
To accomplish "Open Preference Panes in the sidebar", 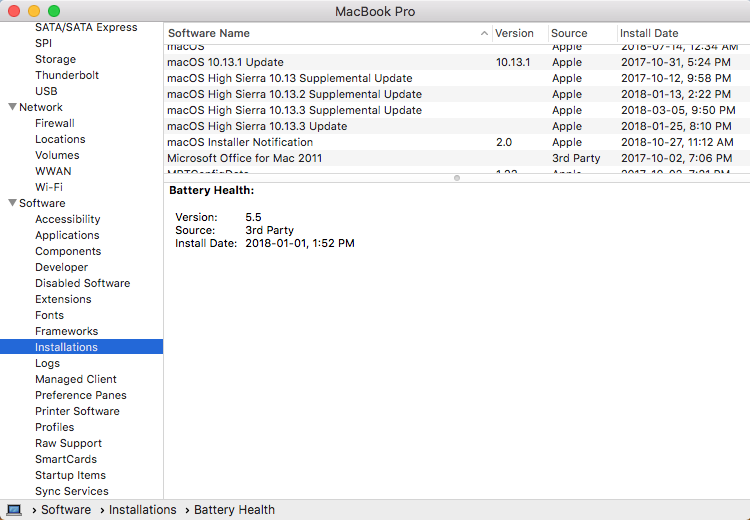I will pyautogui.click(x=81, y=395).
